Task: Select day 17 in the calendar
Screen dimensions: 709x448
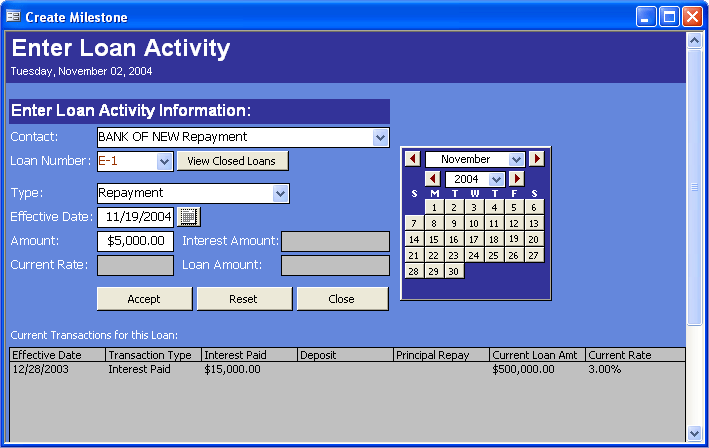Action: point(474,240)
